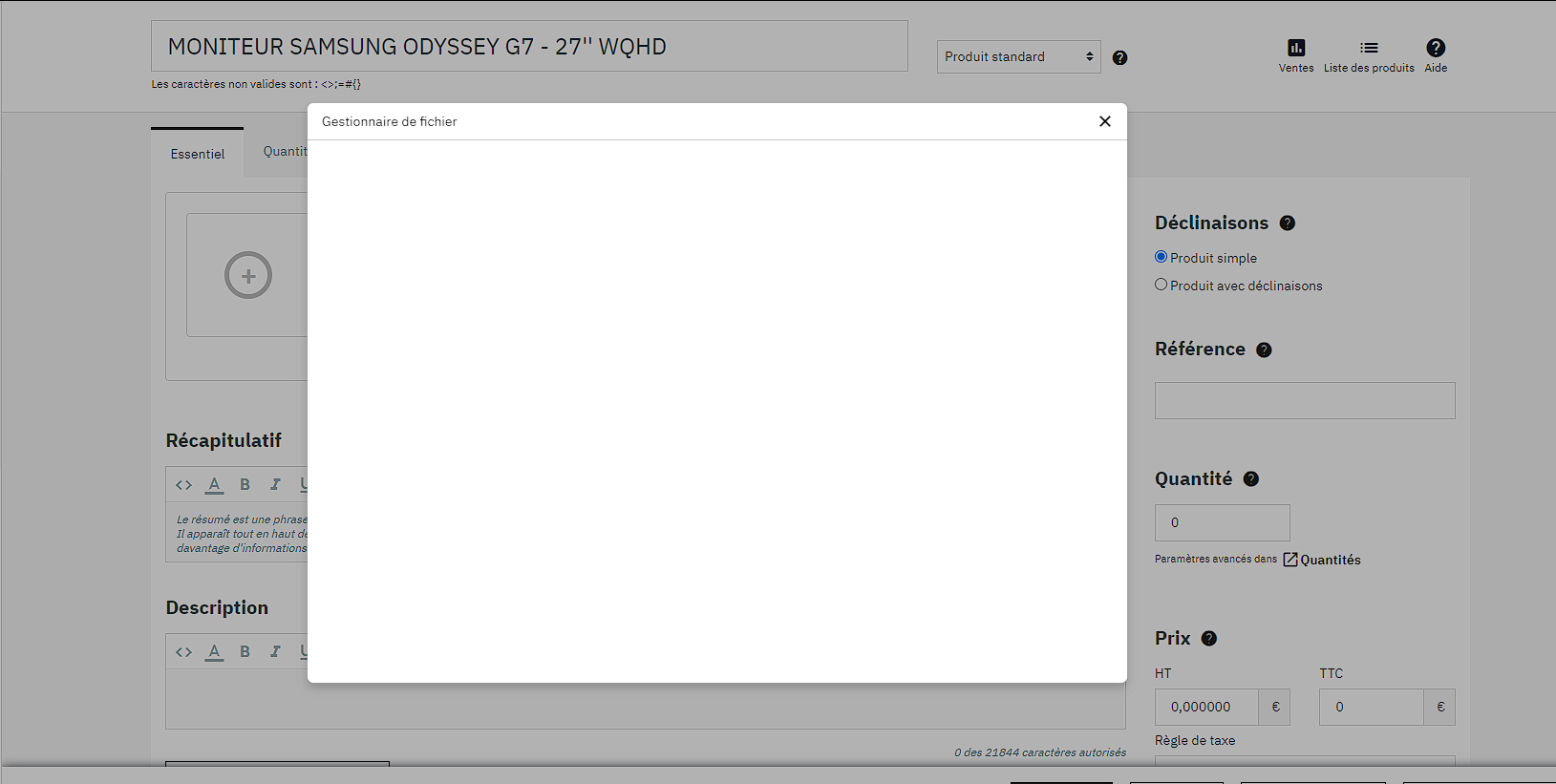
Task: Switch to the Essentiel tab
Action: pos(198,154)
